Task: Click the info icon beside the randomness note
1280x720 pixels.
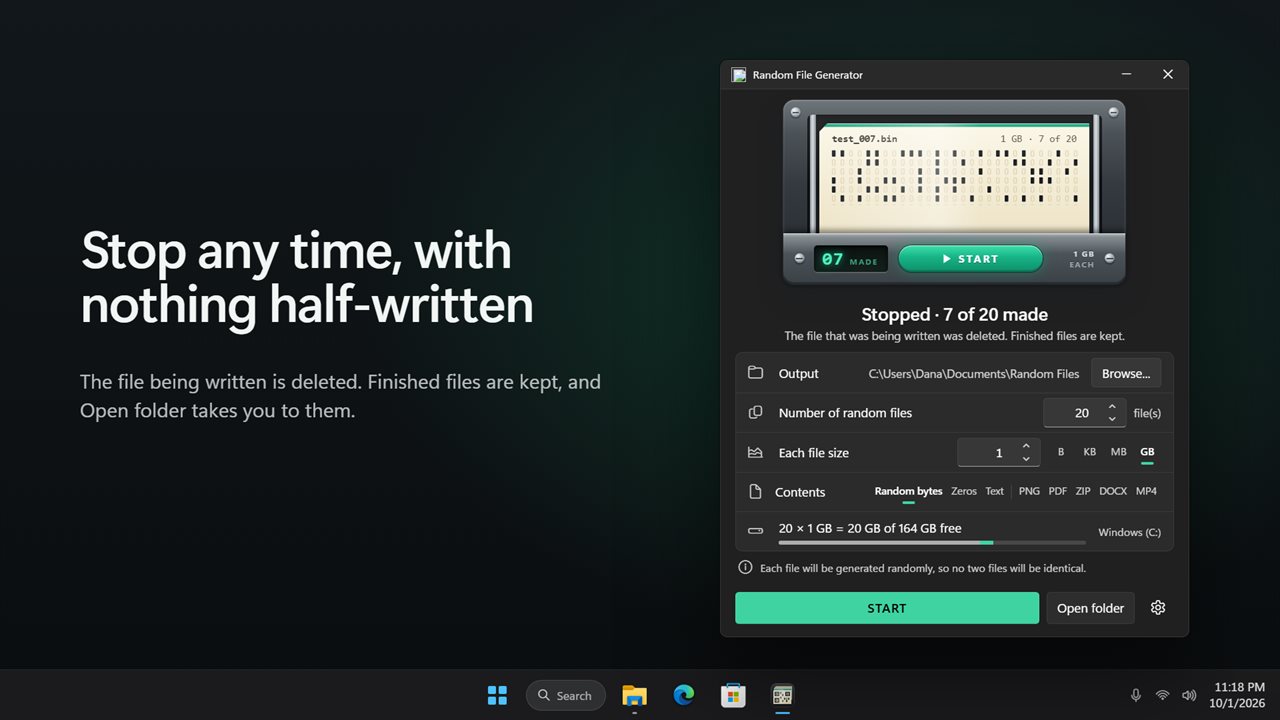Action: (x=745, y=567)
